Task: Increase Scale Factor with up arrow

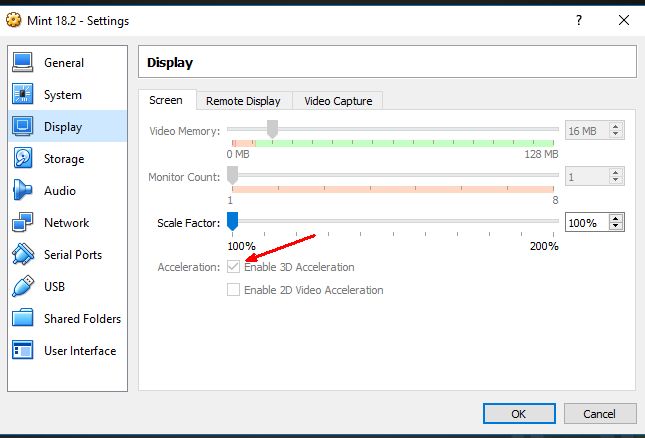Action: (x=615, y=219)
